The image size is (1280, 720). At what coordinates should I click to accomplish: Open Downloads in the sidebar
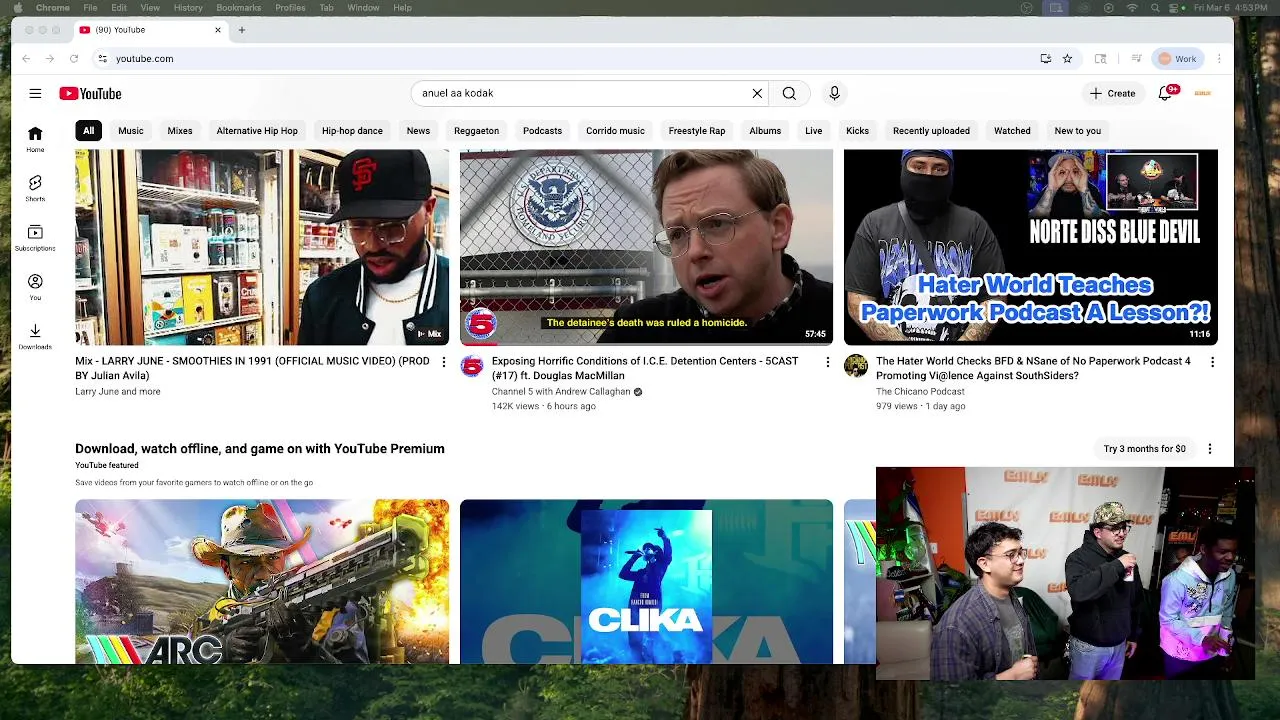(x=35, y=336)
